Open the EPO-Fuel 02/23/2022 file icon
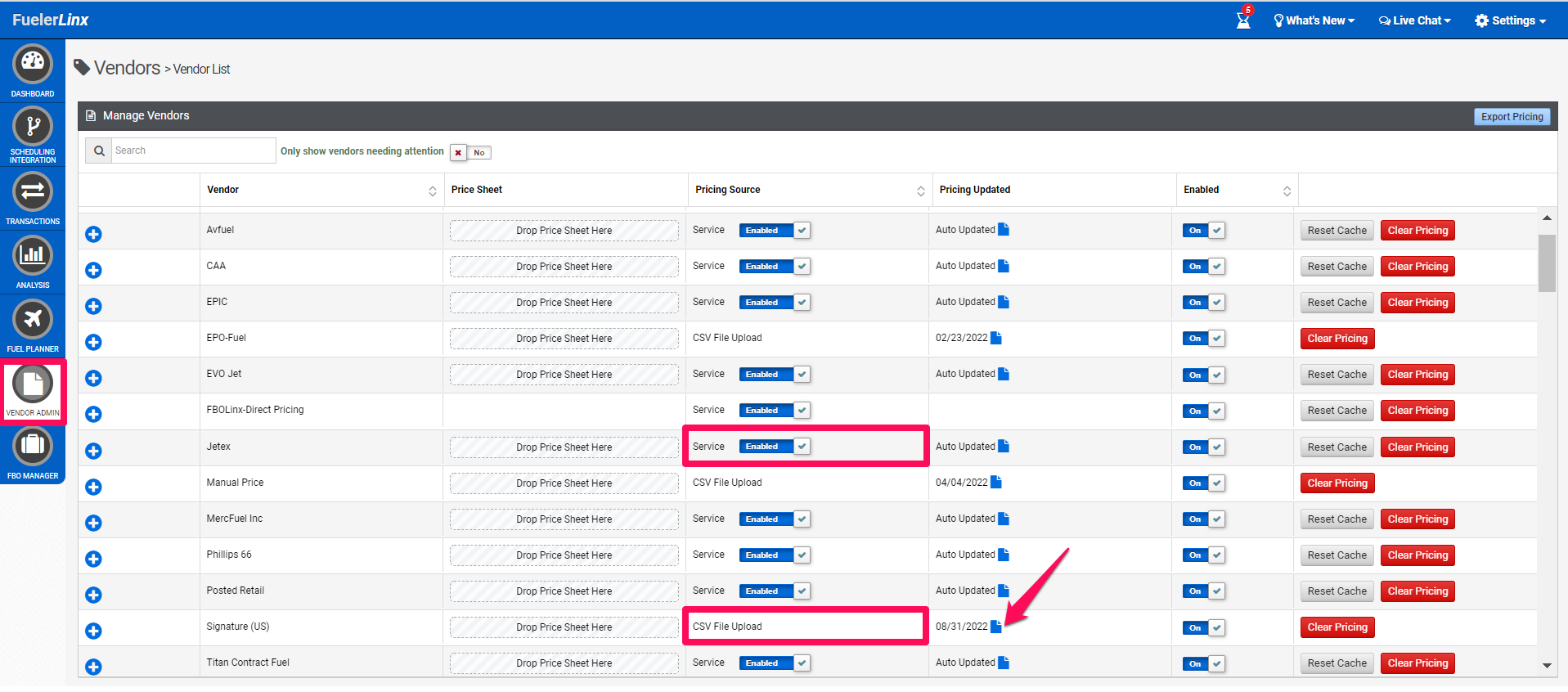Viewport: 1568px width, 692px height. click(996, 338)
